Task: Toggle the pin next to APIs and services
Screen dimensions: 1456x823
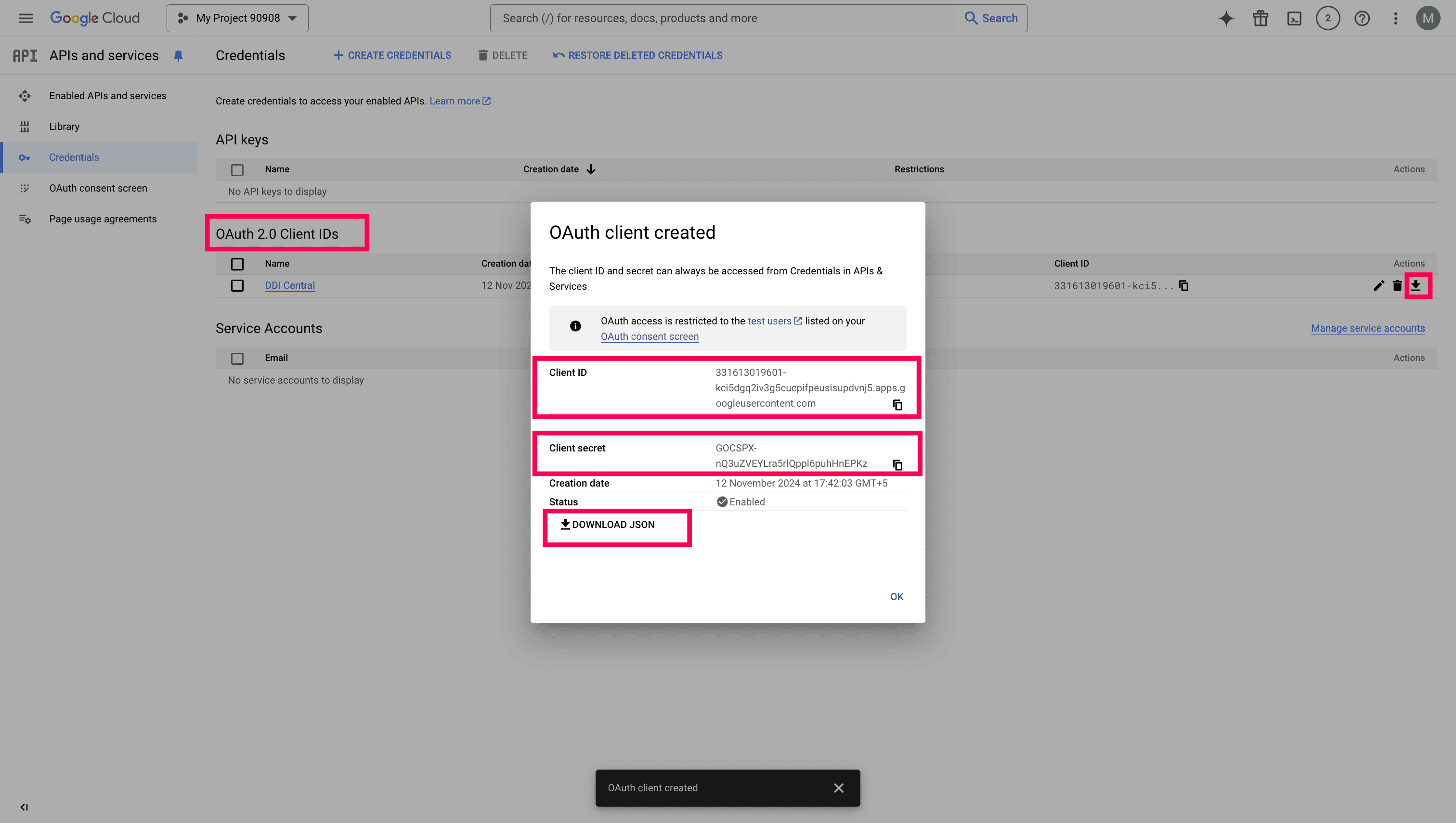Action: [178, 55]
